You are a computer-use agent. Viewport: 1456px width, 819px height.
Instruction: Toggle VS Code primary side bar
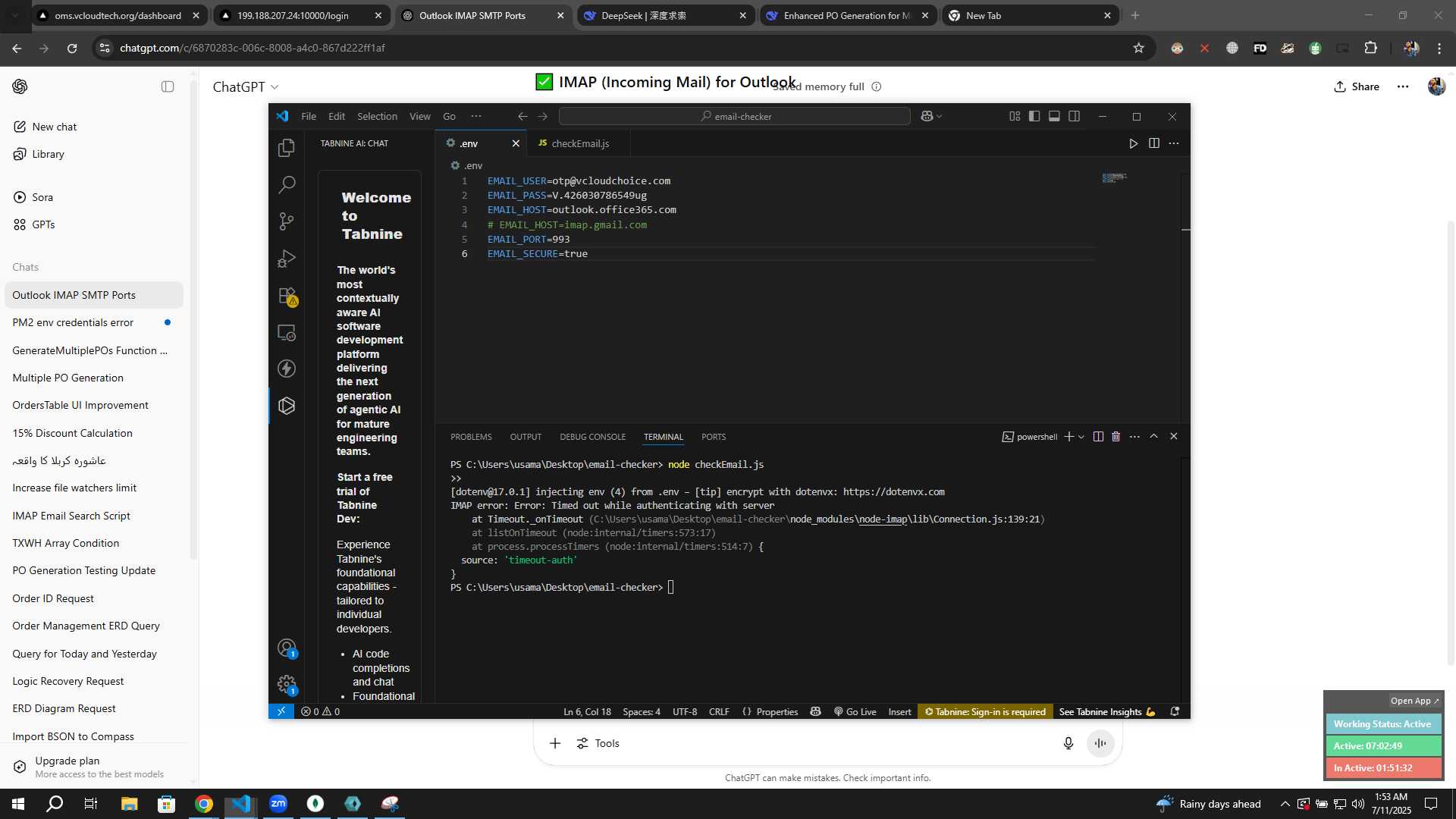point(1034,116)
